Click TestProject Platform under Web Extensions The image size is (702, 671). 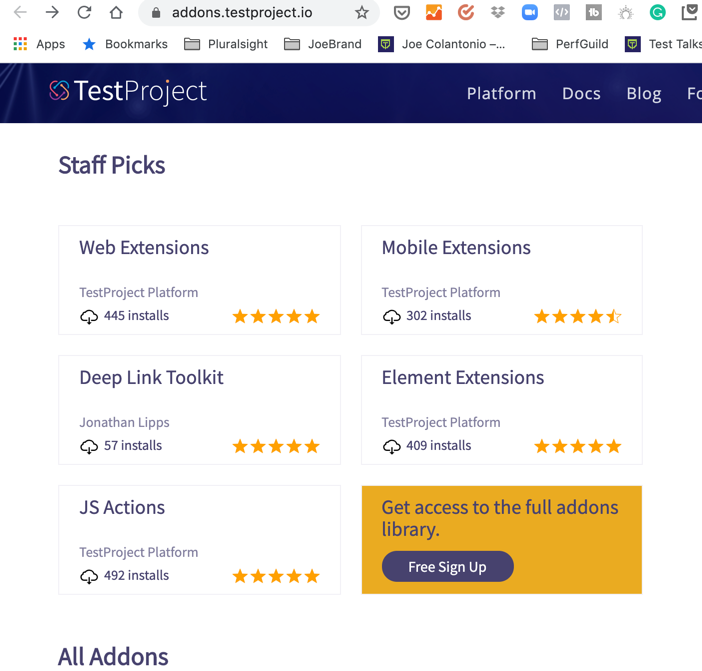[x=139, y=292]
